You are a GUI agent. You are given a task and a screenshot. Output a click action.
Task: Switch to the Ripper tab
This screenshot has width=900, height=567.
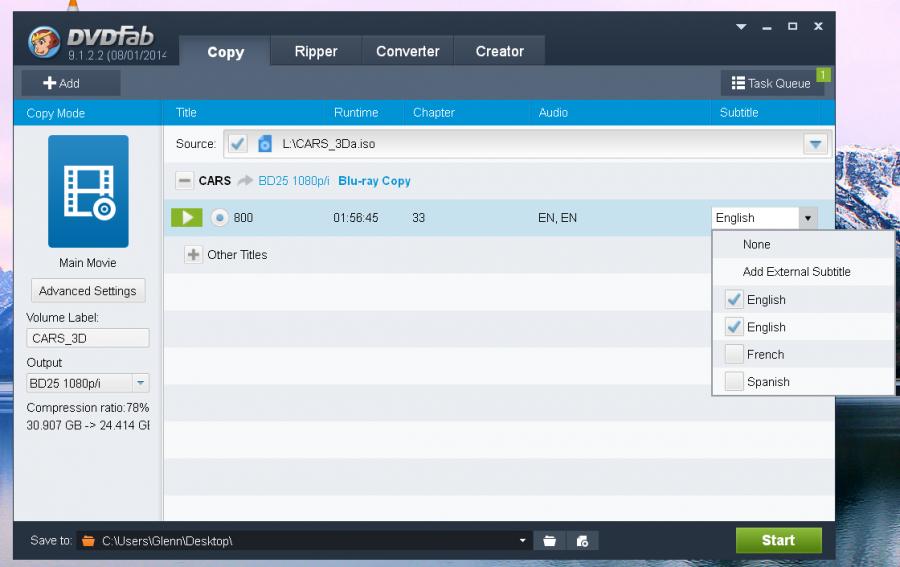(316, 51)
